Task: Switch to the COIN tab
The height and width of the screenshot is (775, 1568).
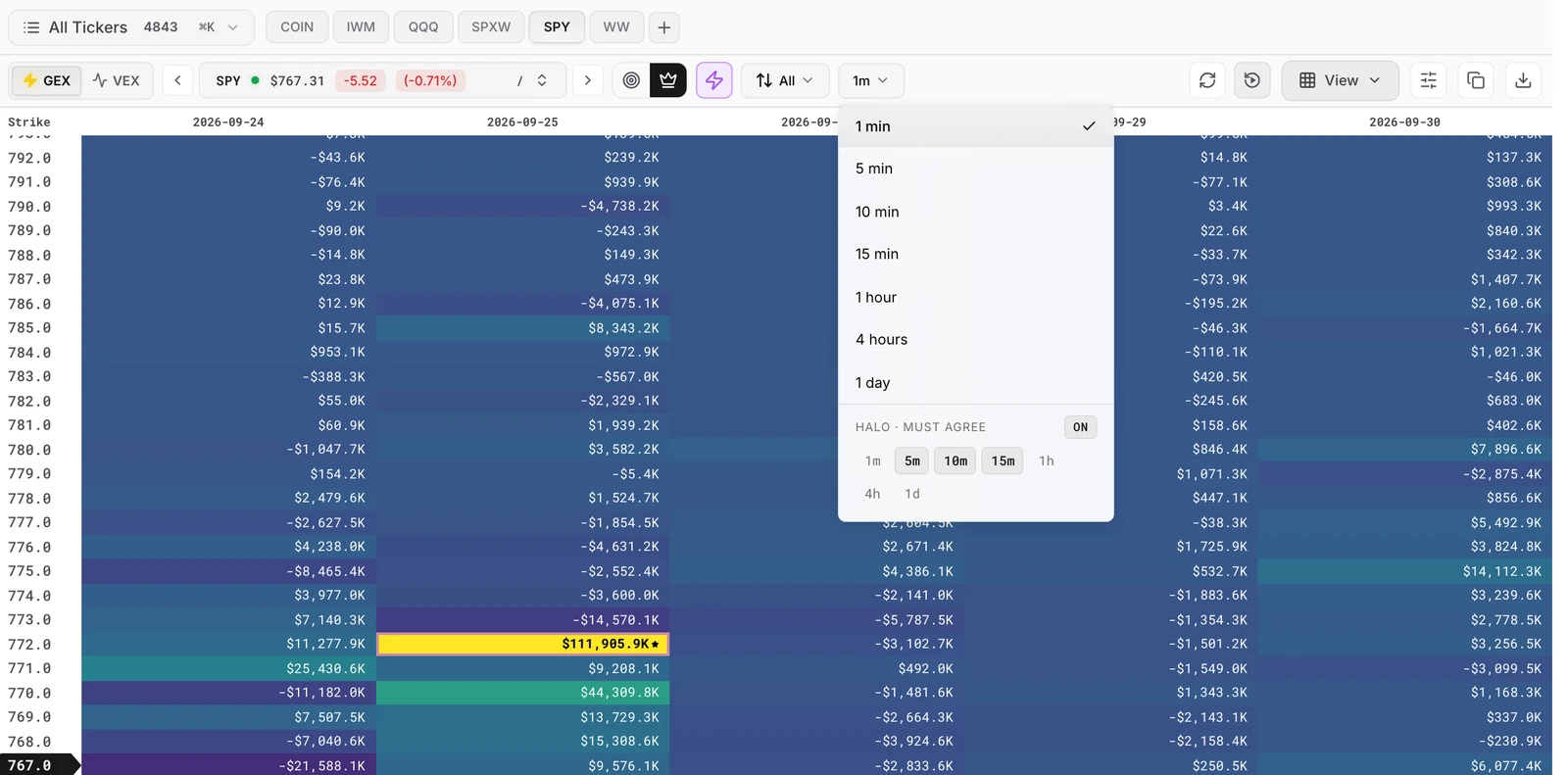Action: click(x=297, y=27)
